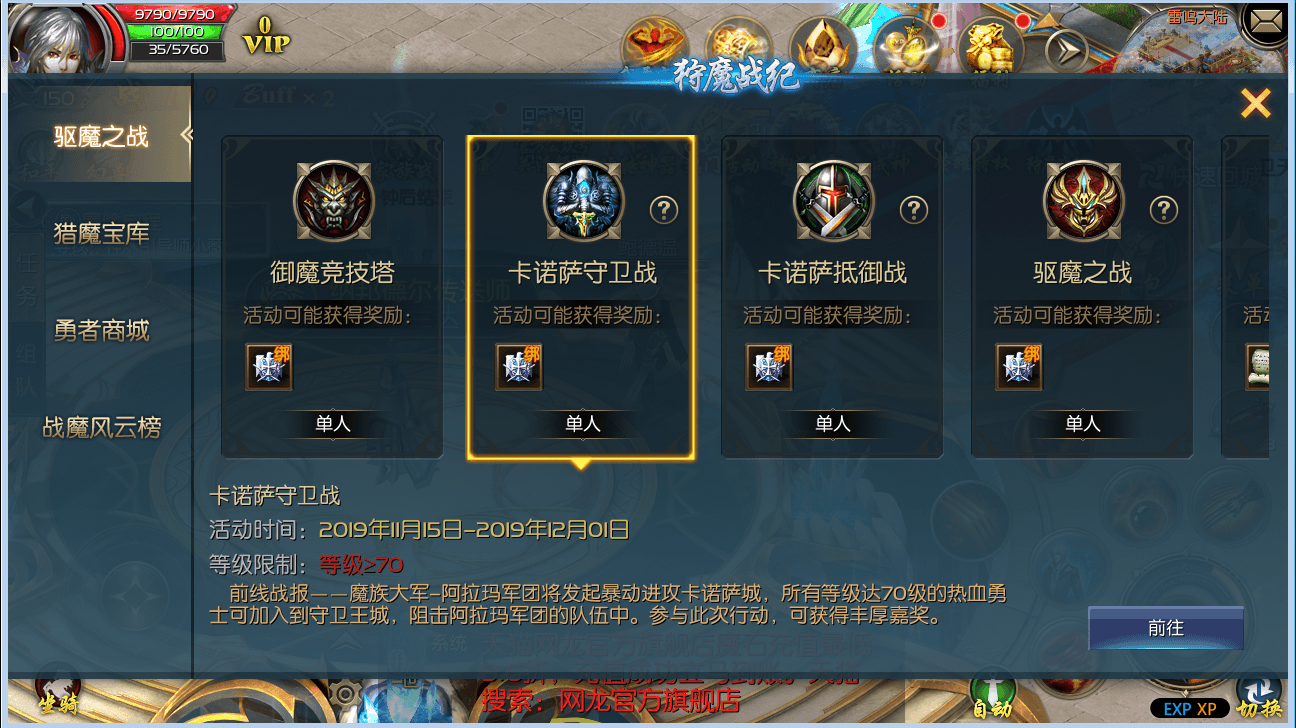The height and width of the screenshot is (728, 1296).
Task: Open help question mark on 驱魔之战 card
Action: [x=1164, y=210]
